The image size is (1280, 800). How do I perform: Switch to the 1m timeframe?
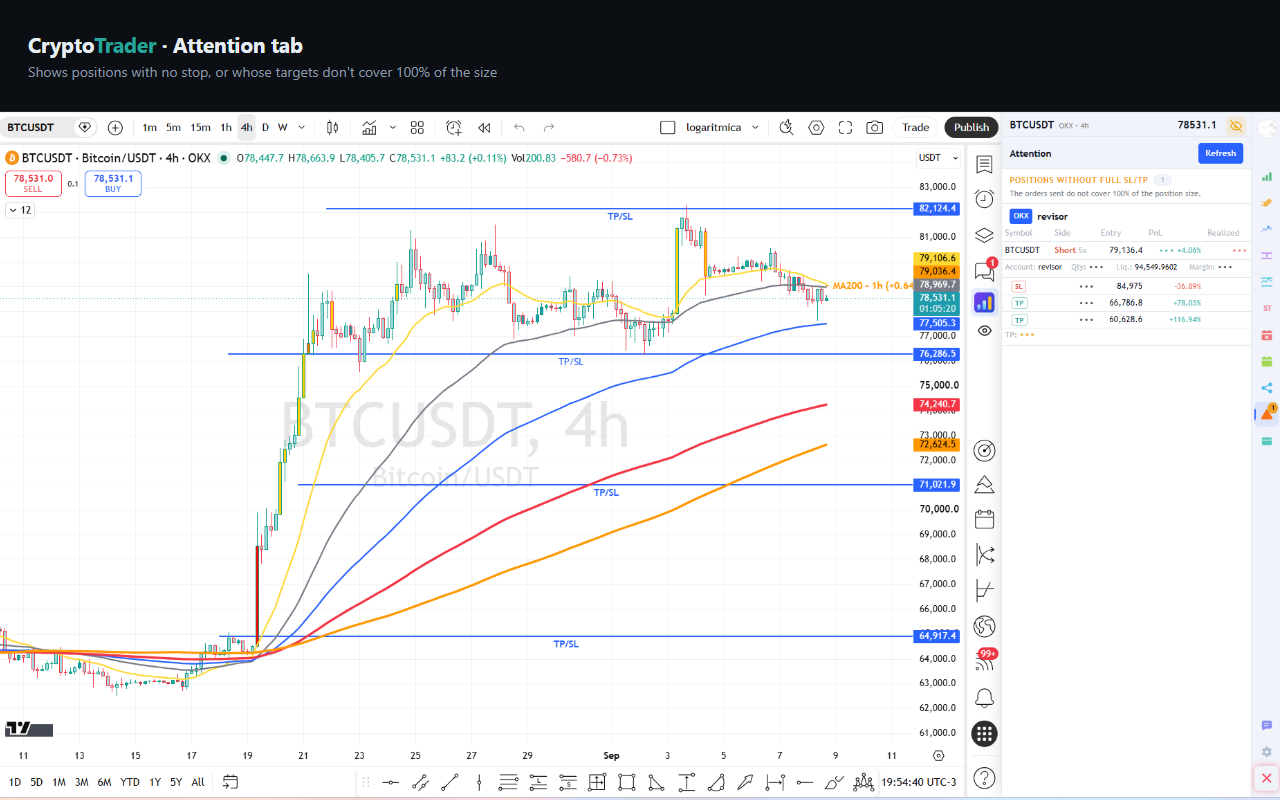tap(149, 127)
